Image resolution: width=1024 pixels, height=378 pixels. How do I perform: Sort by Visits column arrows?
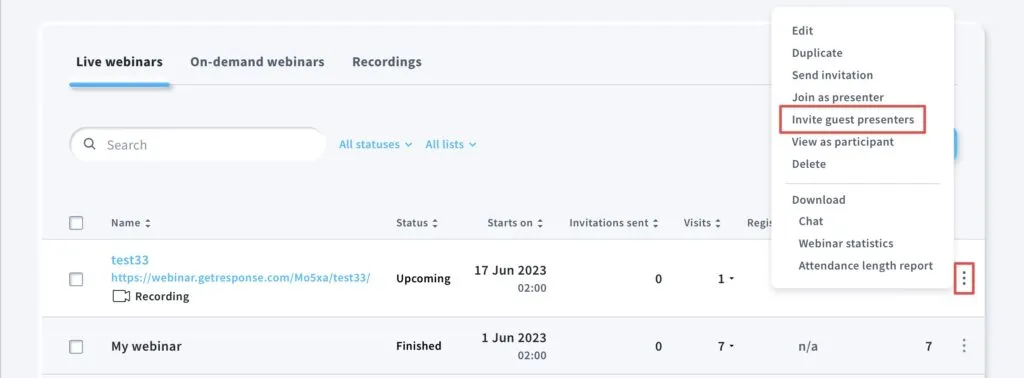[x=718, y=223]
